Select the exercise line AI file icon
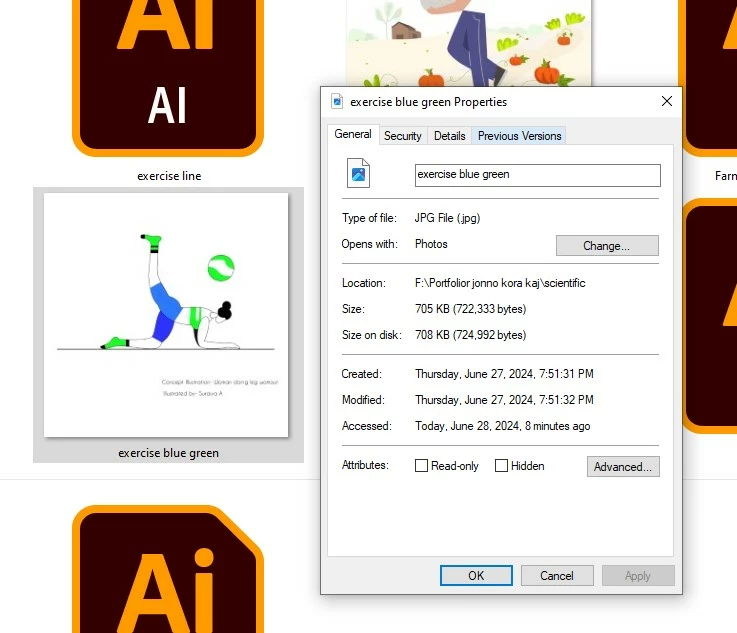Screen dimensions: 737x633 click(168, 78)
